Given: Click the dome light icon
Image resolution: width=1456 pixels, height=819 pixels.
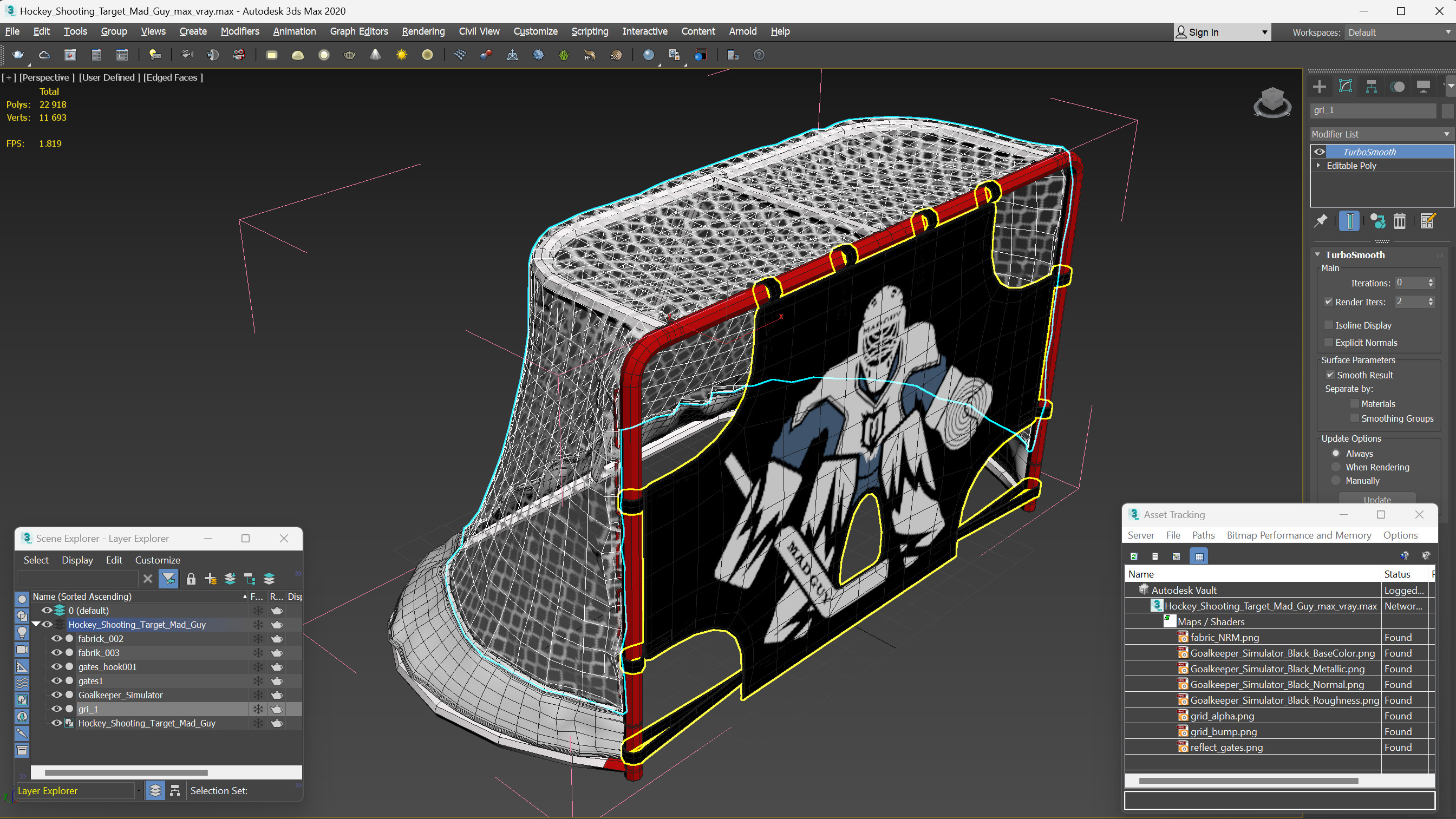Looking at the screenshot, I should tap(298, 55).
